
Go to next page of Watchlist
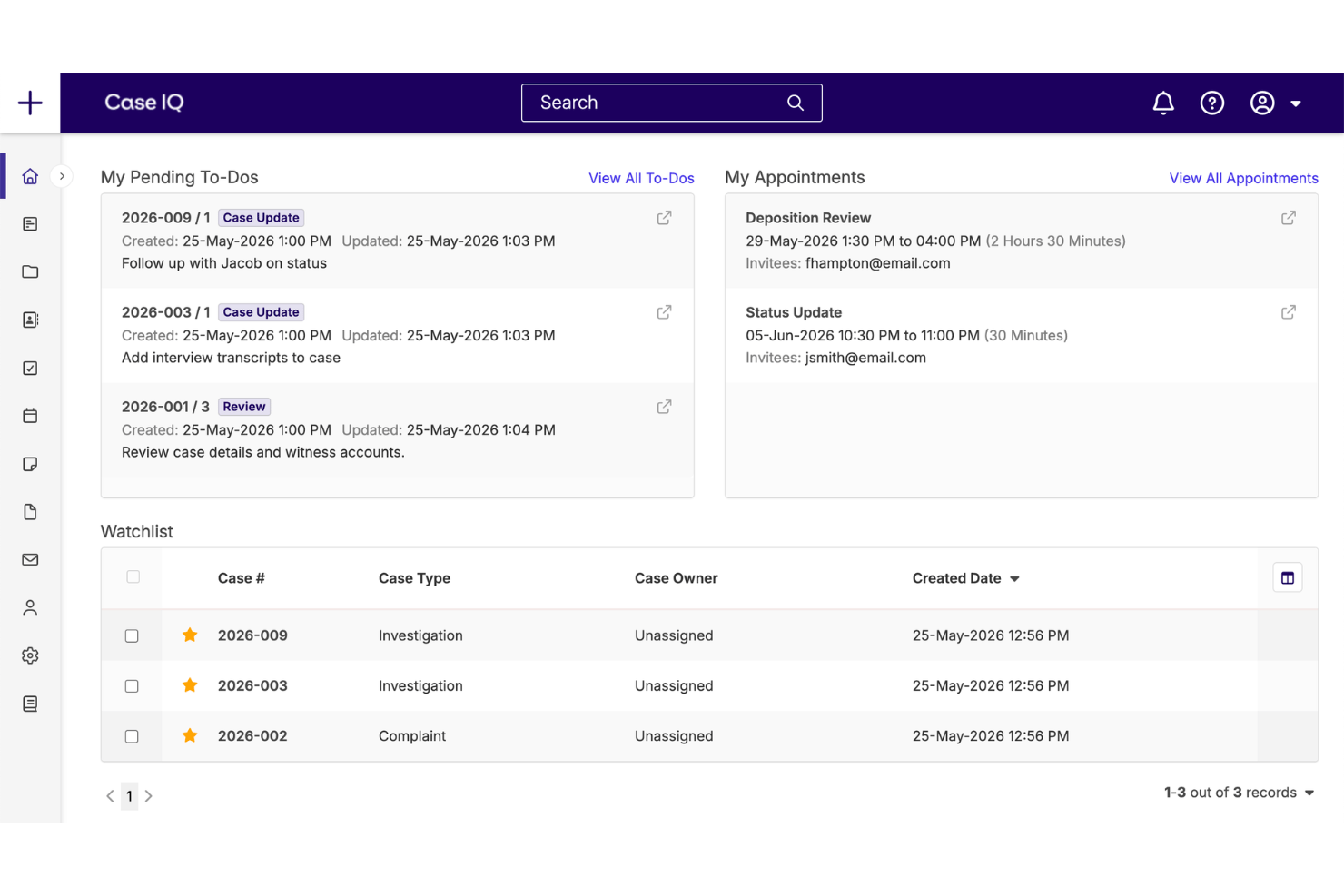pyautogui.click(x=149, y=796)
